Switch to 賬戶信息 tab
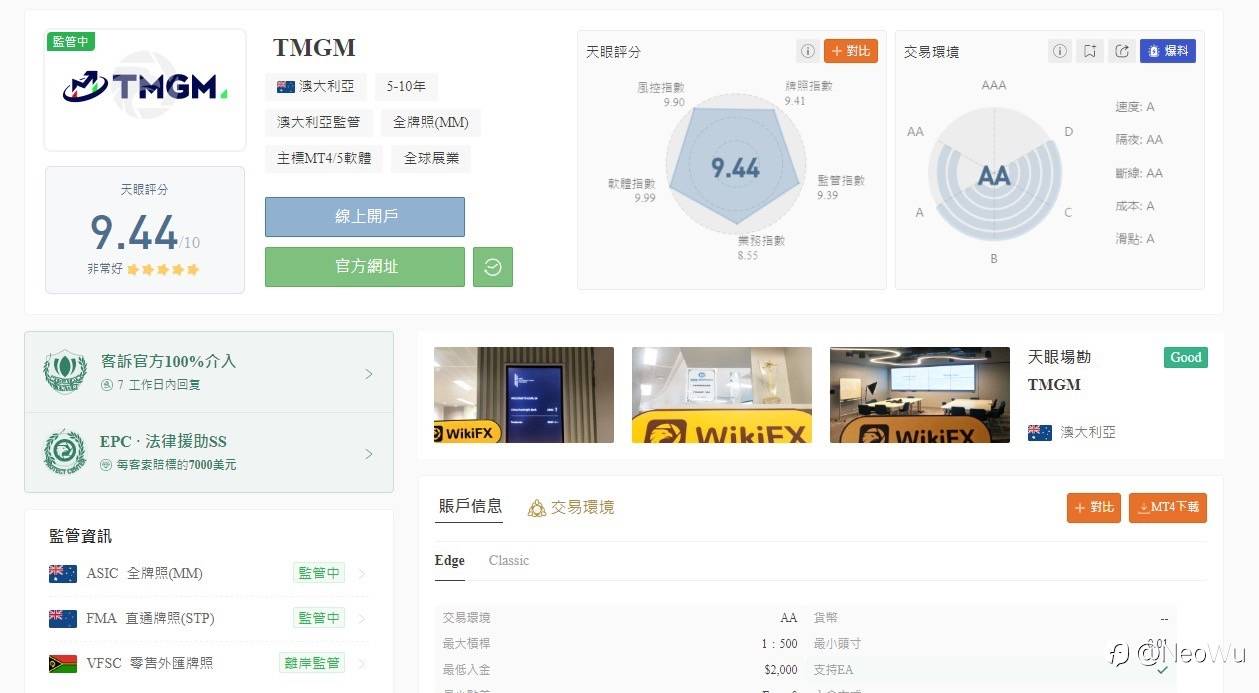This screenshot has width=1259, height=693. pos(470,506)
